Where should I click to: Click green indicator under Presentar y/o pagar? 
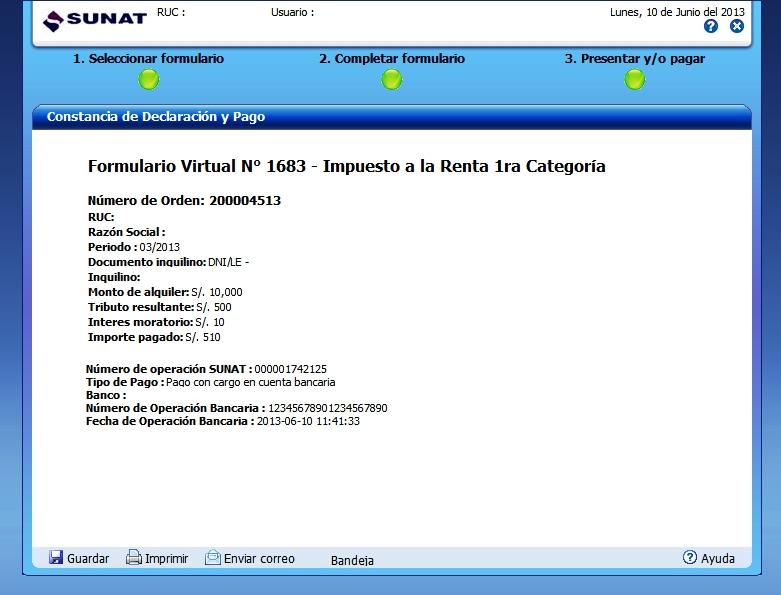tap(635, 80)
